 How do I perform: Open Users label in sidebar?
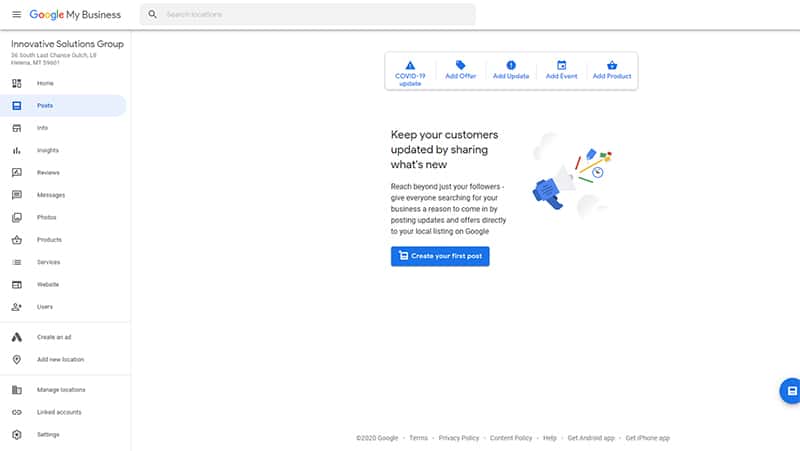click(x=45, y=307)
